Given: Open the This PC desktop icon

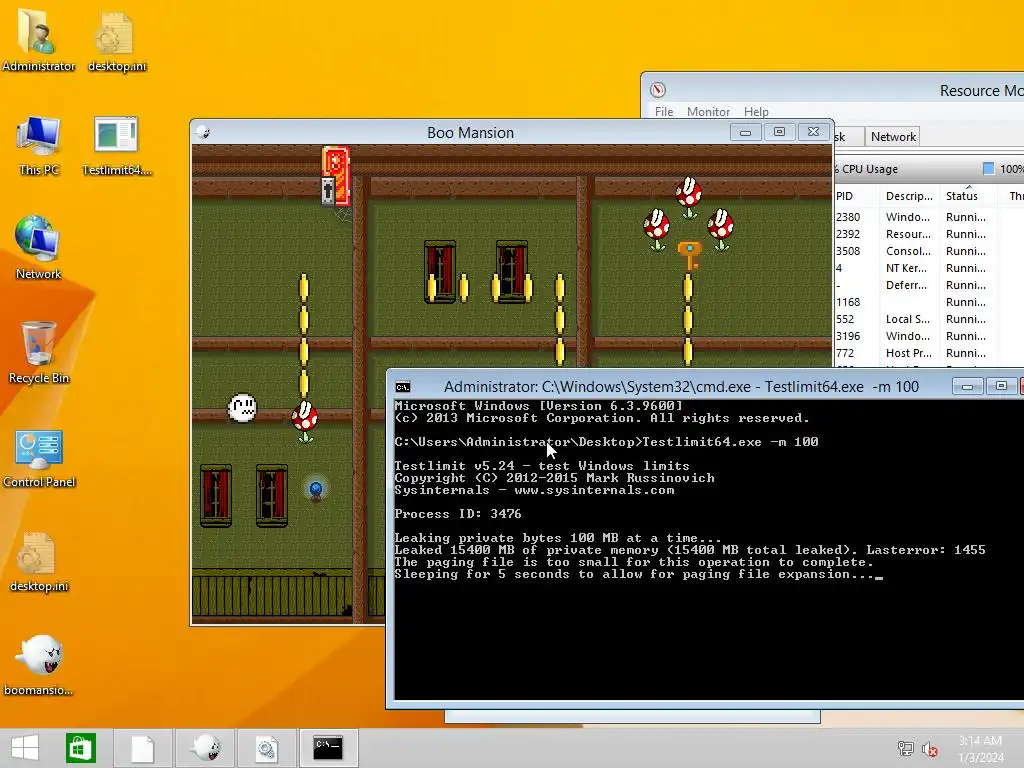Looking at the screenshot, I should 39,145.
